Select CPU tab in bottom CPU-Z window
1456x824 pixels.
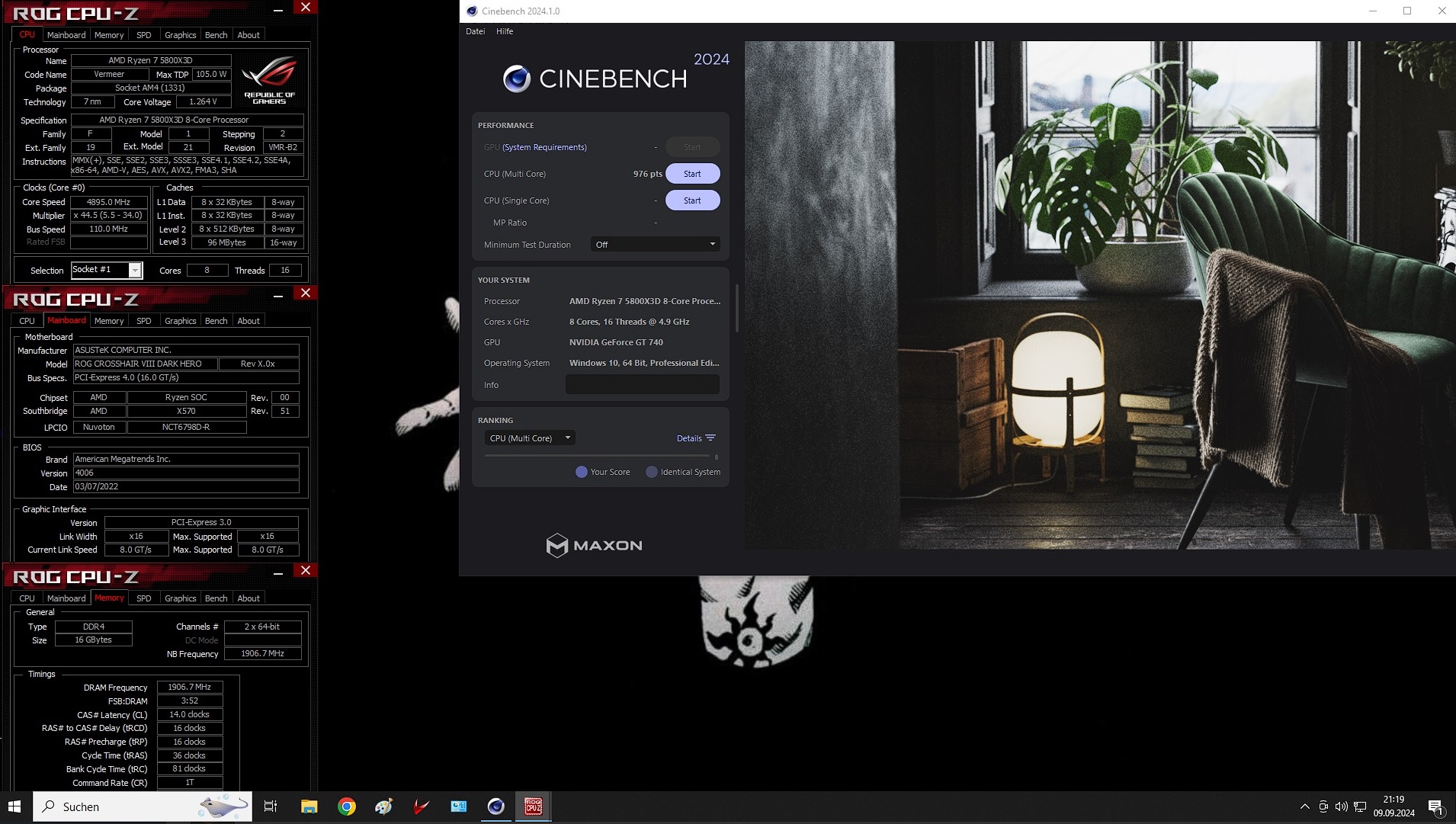(27, 598)
